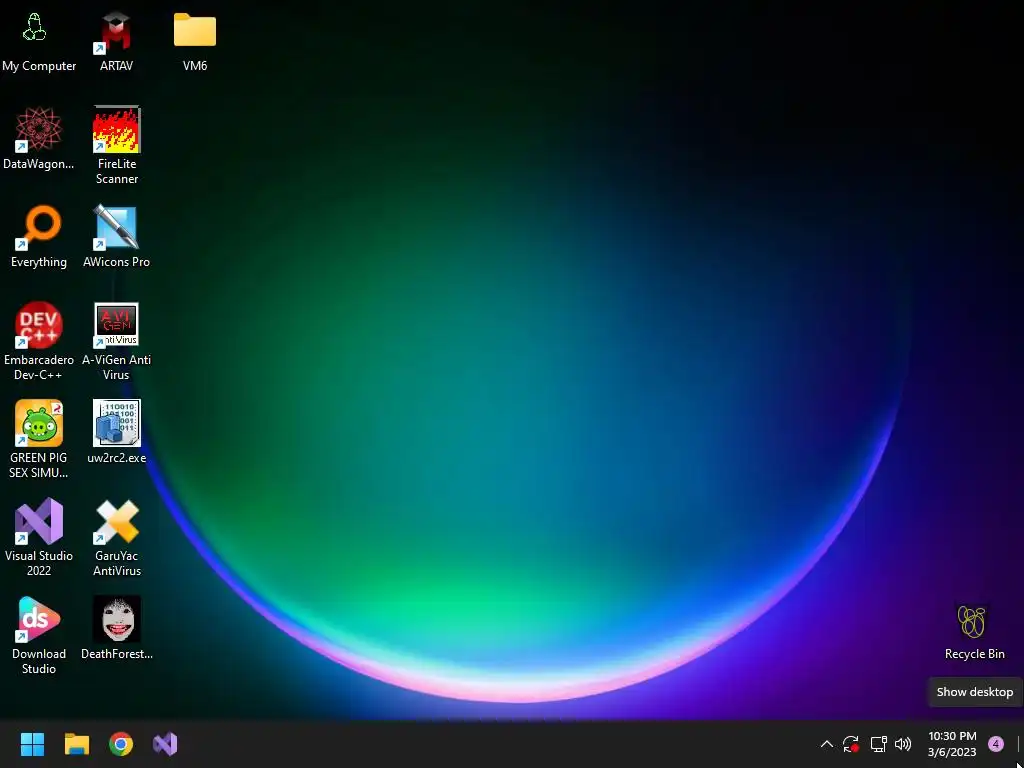
Task: Open File Explorer from the taskbar
Action: 76,744
